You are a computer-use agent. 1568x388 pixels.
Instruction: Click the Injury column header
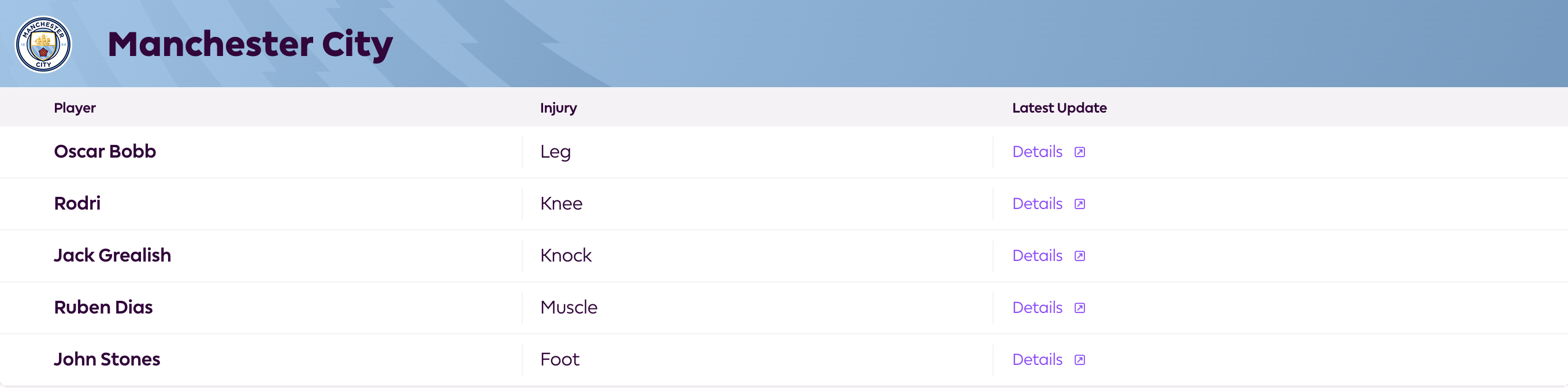pos(558,108)
